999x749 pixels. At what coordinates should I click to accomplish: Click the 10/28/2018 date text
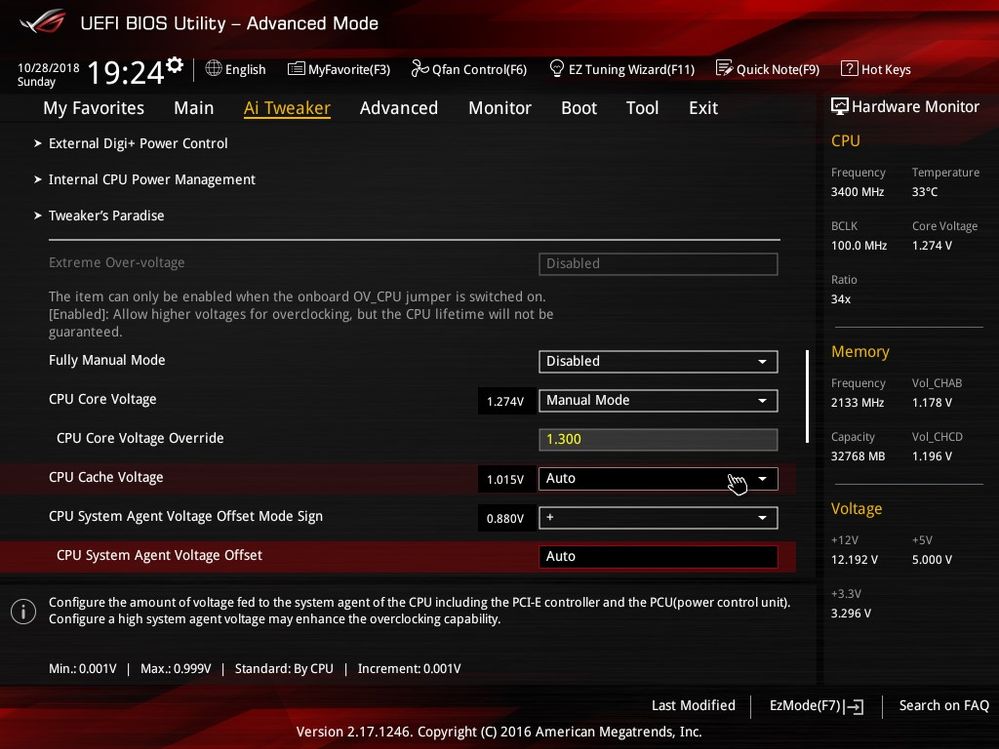point(48,68)
